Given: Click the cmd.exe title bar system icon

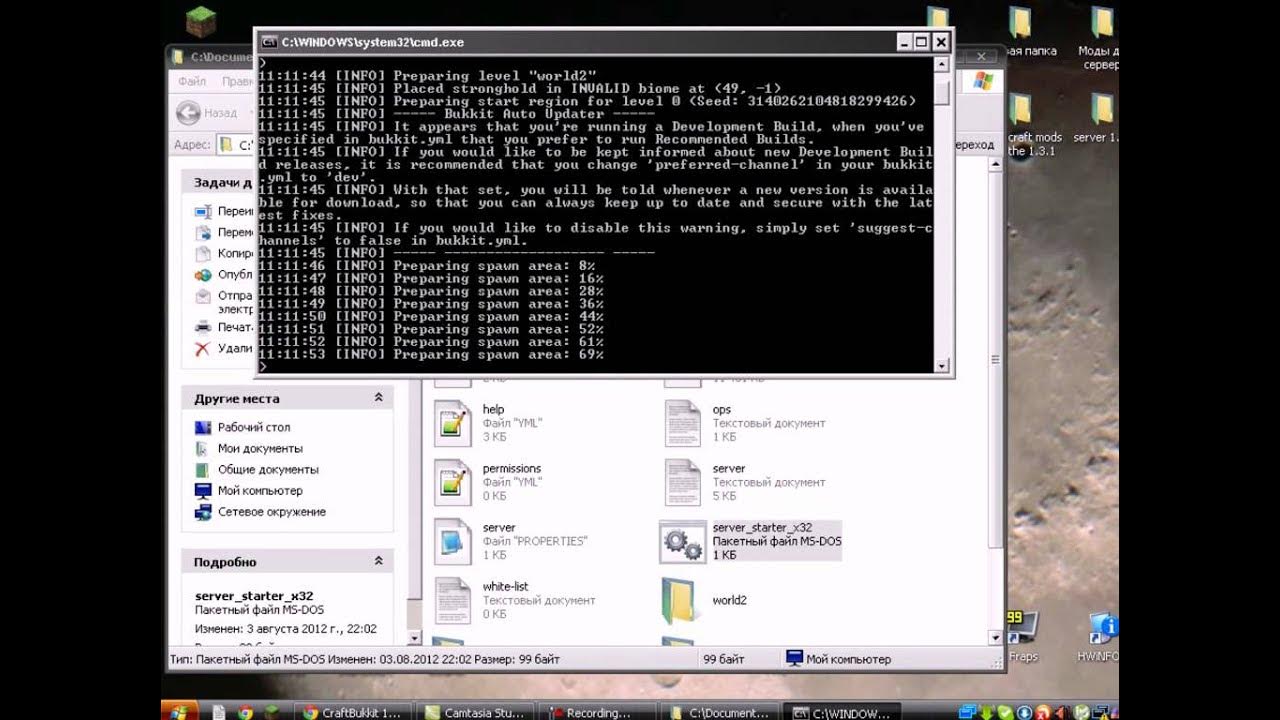Looking at the screenshot, I should [268, 42].
